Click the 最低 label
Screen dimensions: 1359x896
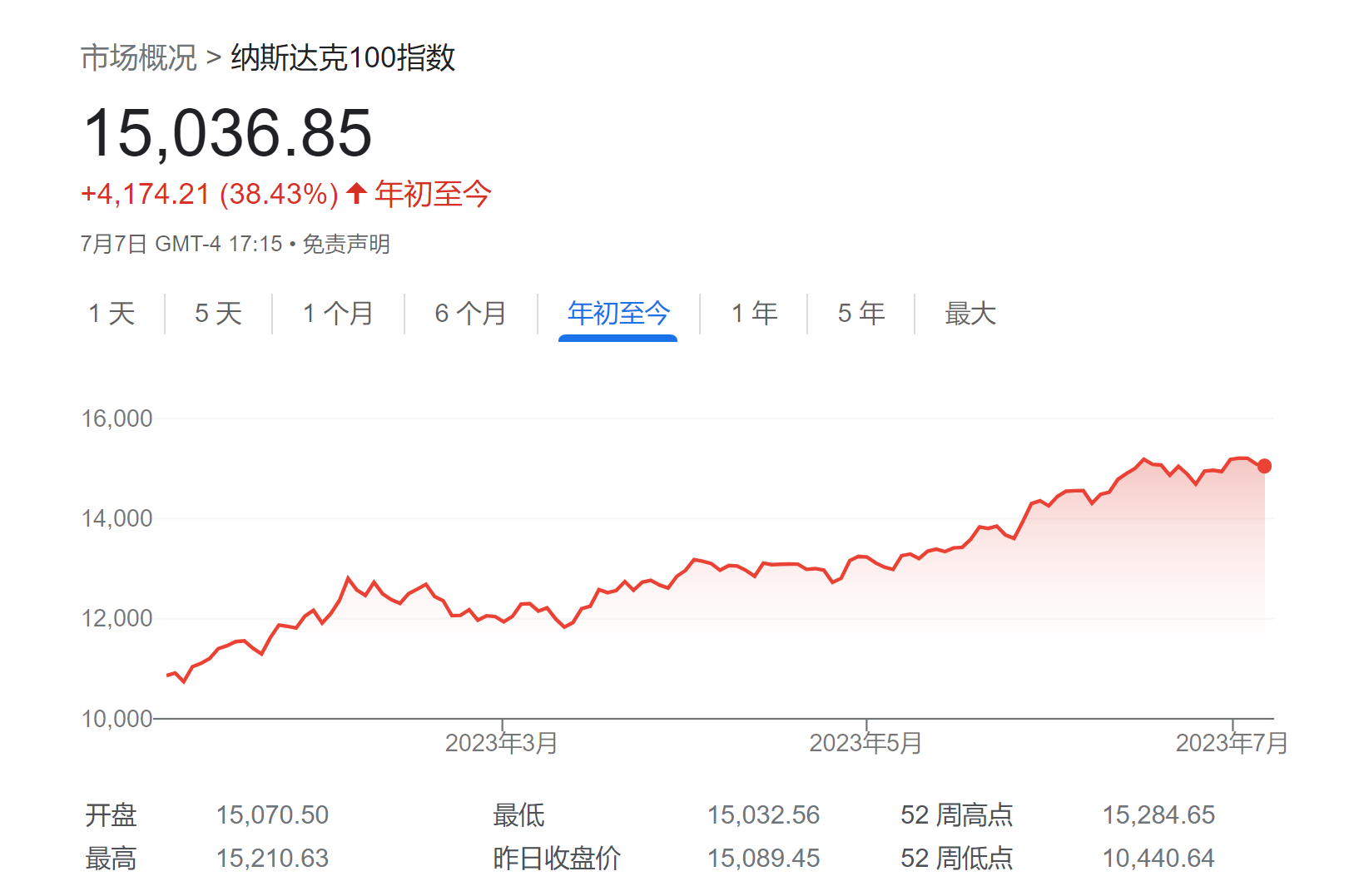pos(518,814)
